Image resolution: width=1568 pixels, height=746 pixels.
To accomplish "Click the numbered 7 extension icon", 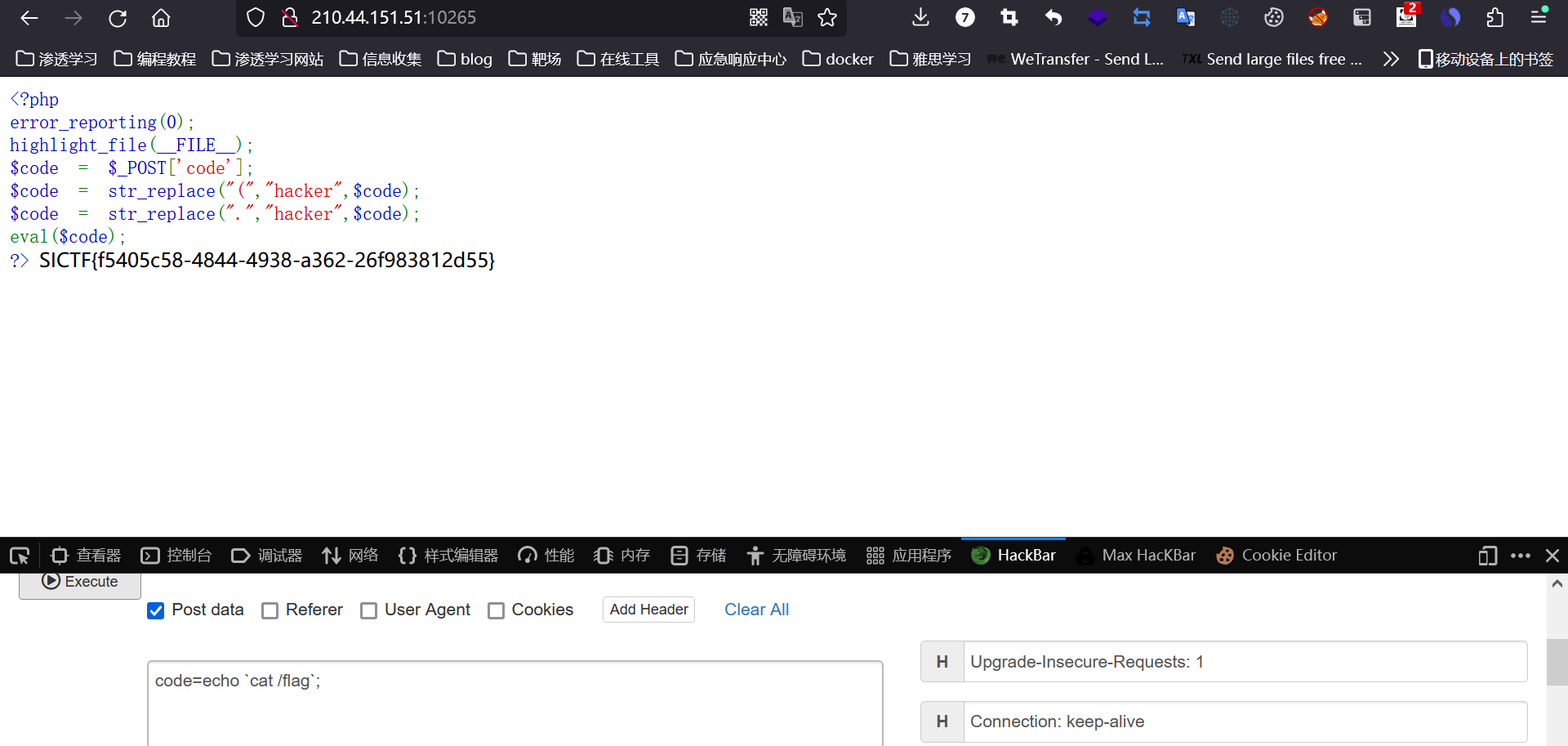I will coord(965,17).
